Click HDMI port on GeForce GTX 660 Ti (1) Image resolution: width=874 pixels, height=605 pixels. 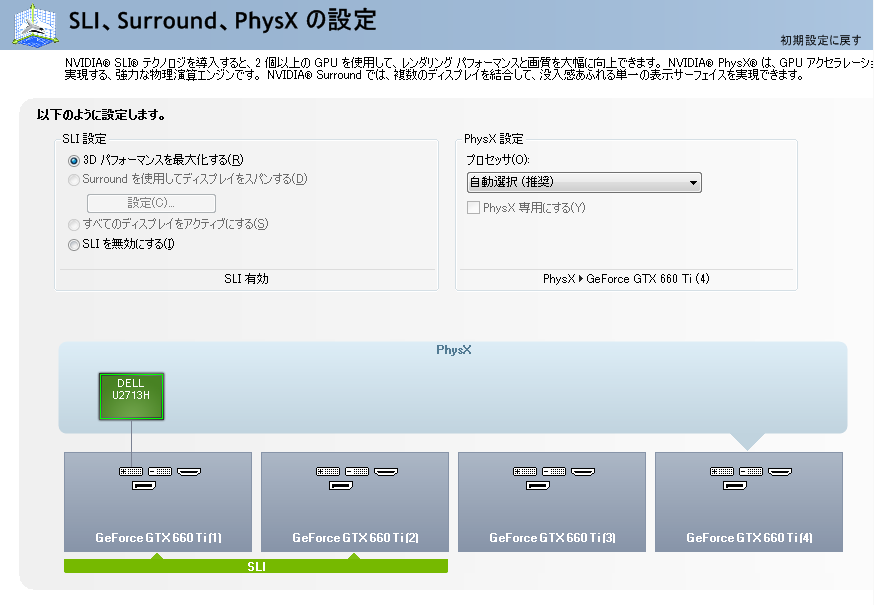(x=189, y=472)
